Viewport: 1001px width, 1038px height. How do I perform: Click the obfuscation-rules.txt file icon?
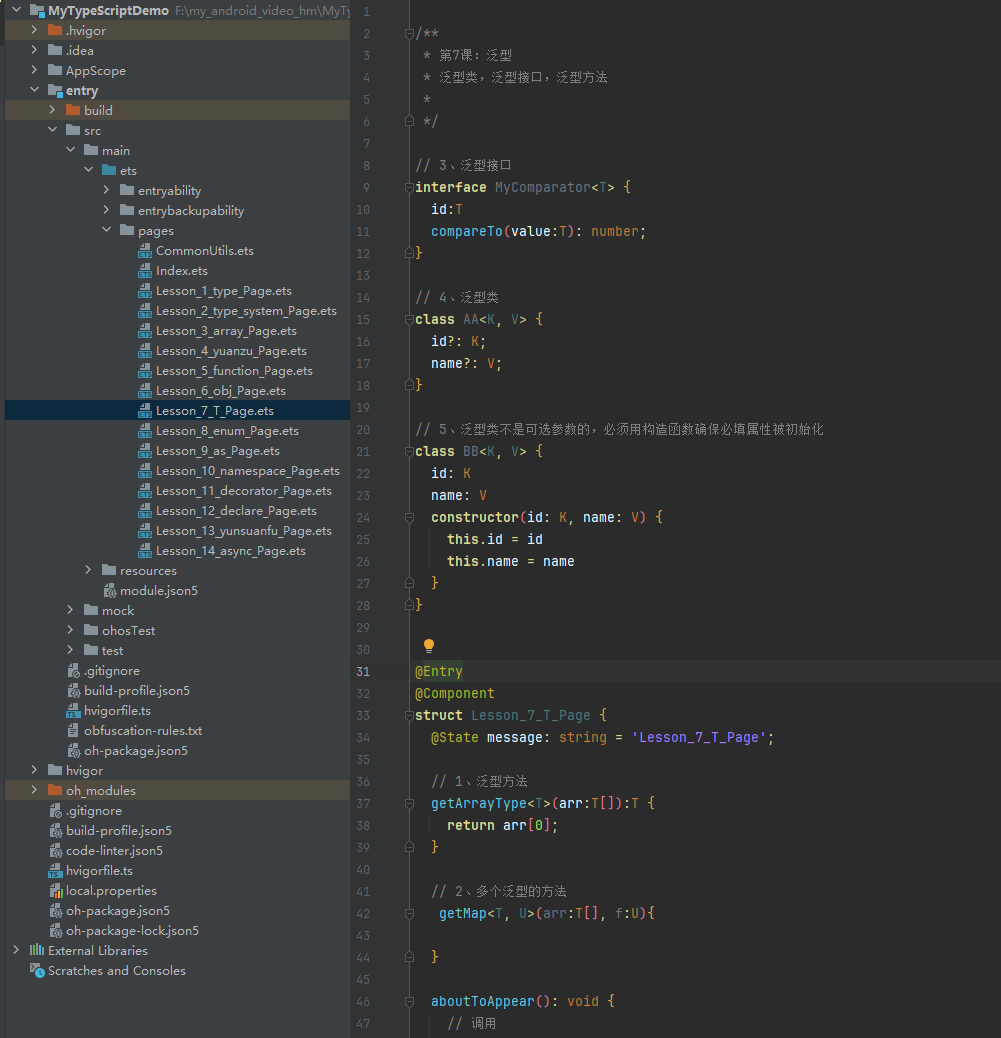point(73,731)
